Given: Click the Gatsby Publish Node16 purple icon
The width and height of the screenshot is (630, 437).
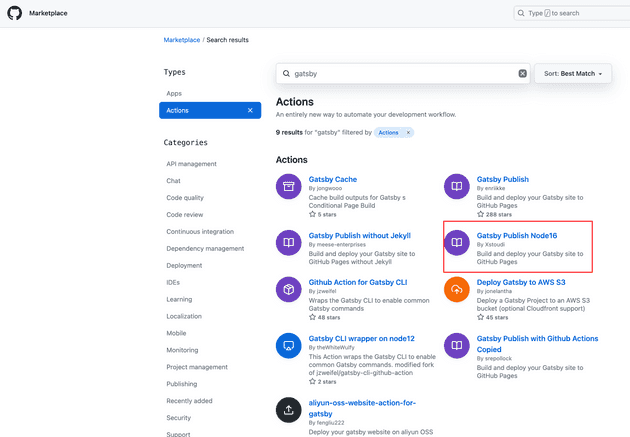Looking at the screenshot, I should point(457,242).
